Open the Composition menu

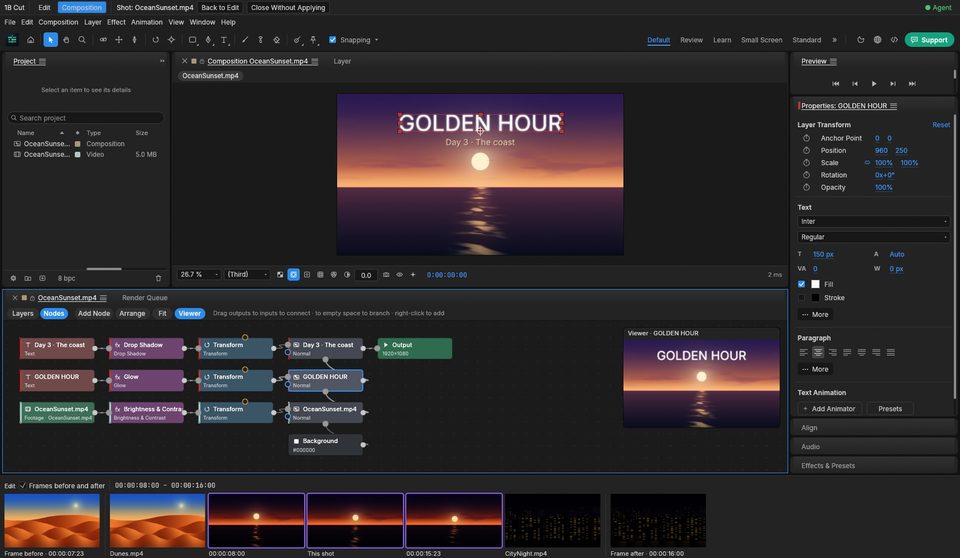point(58,22)
